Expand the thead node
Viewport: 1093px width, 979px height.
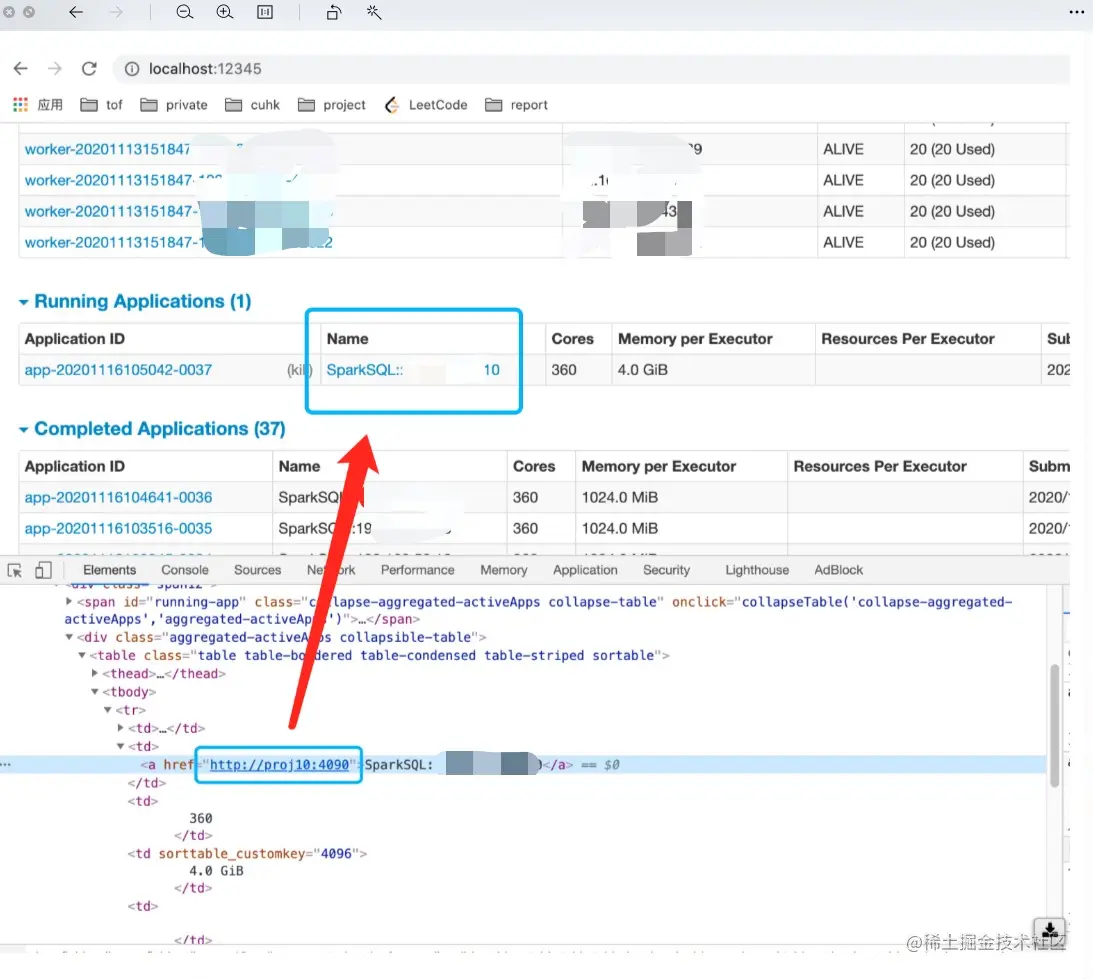pyautogui.click(x=95, y=673)
